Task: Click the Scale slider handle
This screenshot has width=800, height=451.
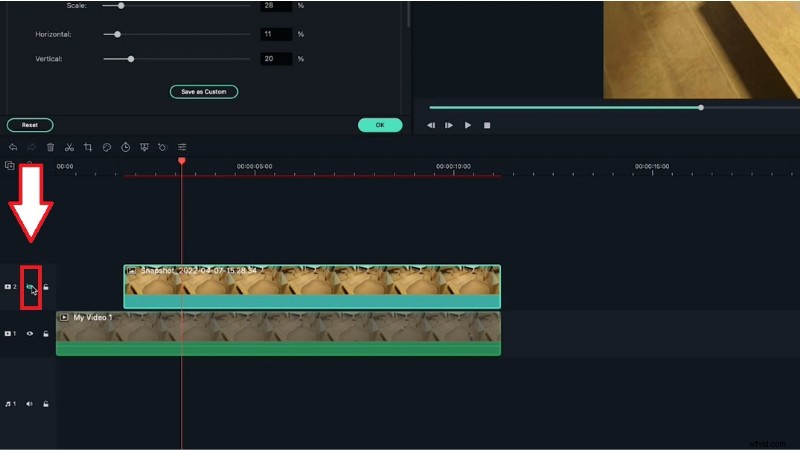Action: 121,6
